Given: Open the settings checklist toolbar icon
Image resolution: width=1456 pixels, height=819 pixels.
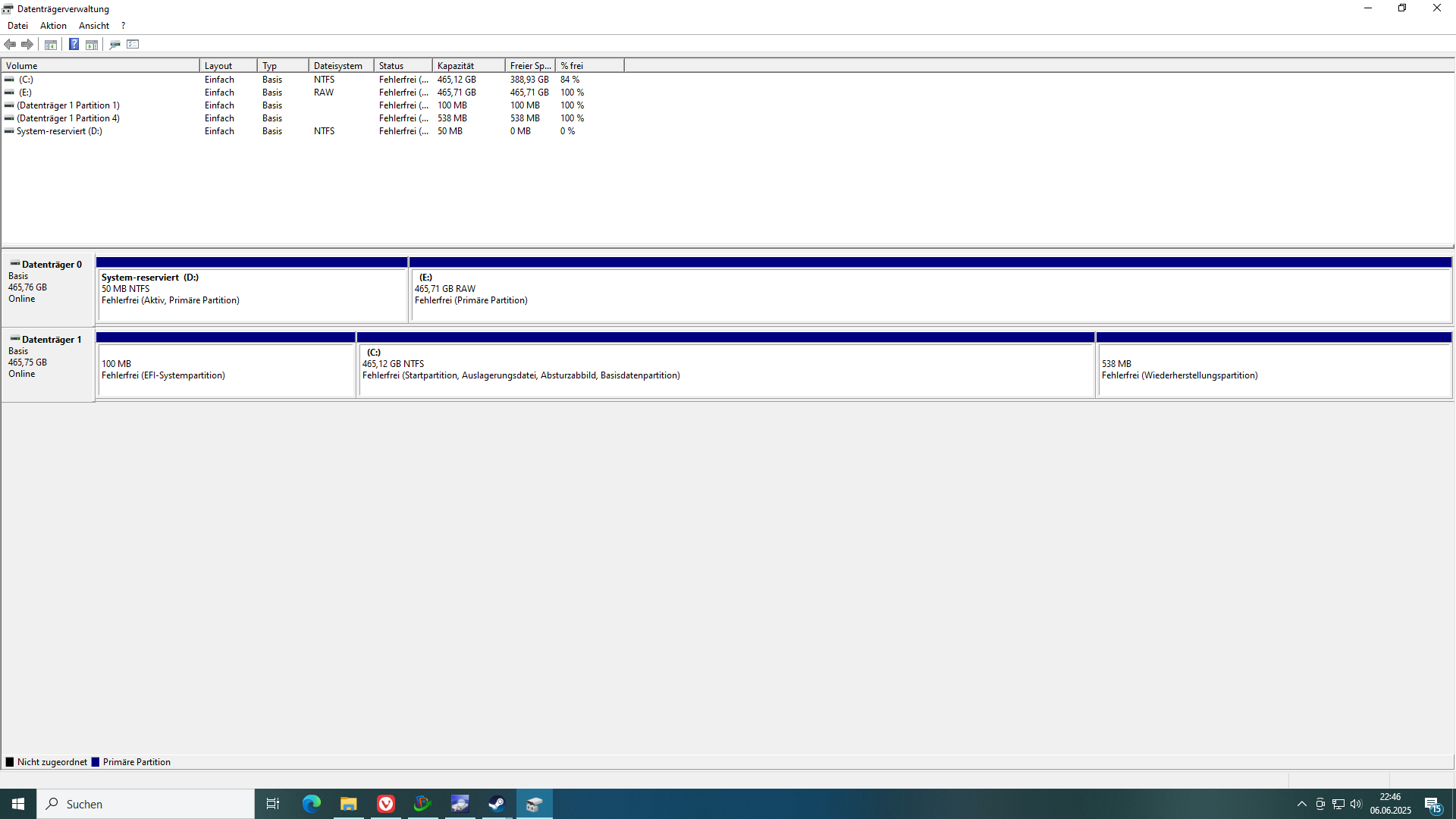Looking at the screenshot, I should [133, 45].
